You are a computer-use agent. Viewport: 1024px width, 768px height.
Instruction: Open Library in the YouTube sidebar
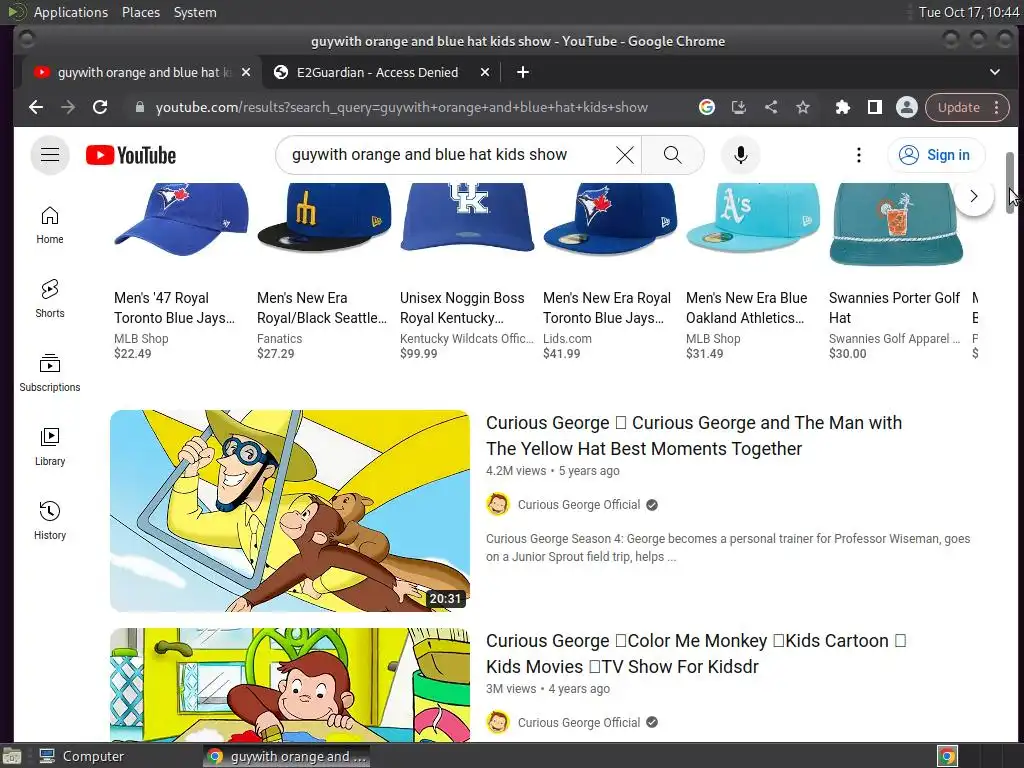(x=50, y=447)
